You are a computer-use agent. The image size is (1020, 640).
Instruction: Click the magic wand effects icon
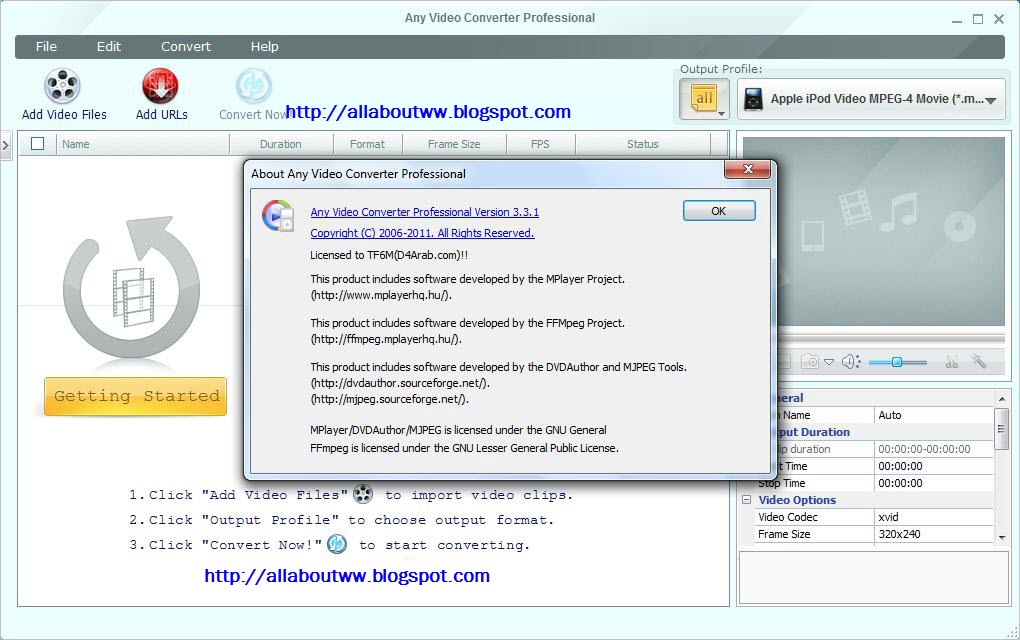pyautogui.click(x=979, y=361)
